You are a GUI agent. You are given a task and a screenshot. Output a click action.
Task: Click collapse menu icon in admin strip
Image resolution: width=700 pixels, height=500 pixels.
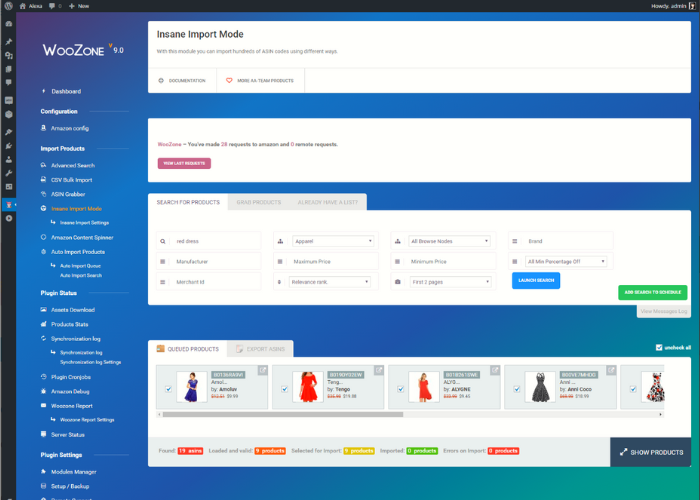(8, 218)
